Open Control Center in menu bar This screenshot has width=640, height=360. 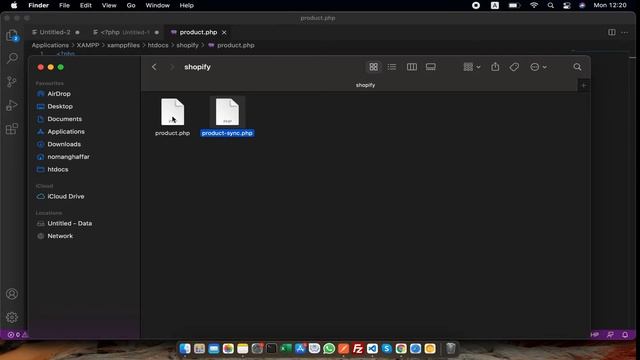pos(567,5)
